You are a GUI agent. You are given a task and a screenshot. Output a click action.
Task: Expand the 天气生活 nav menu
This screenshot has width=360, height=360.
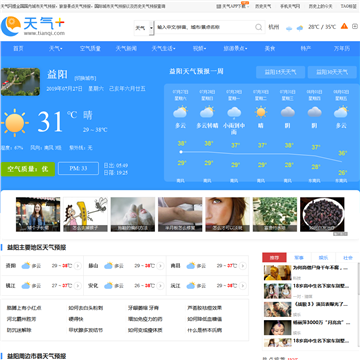point(163,49)
